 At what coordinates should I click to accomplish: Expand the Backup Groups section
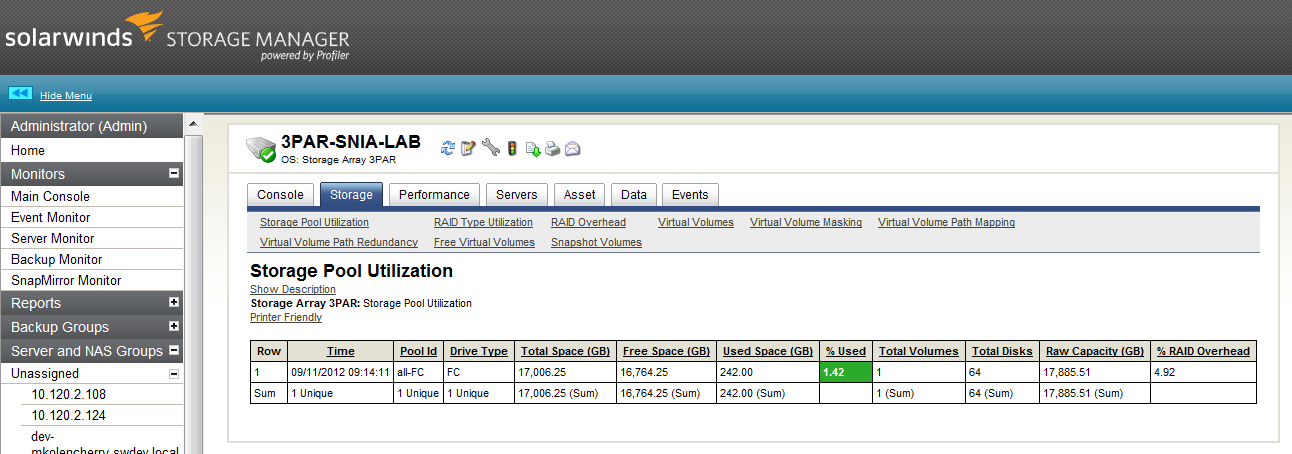click(174, 326)
